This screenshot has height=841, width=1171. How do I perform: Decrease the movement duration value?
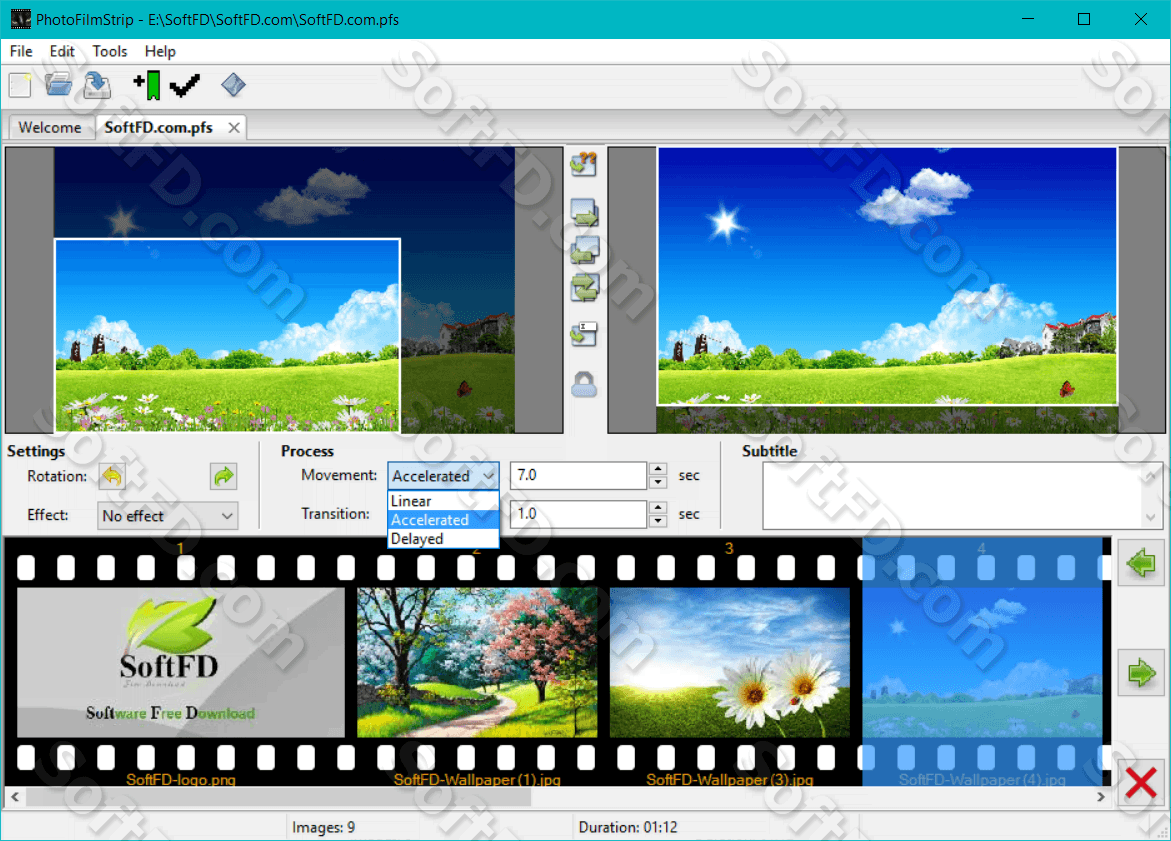pyautogui.click(x=658, y=482)
